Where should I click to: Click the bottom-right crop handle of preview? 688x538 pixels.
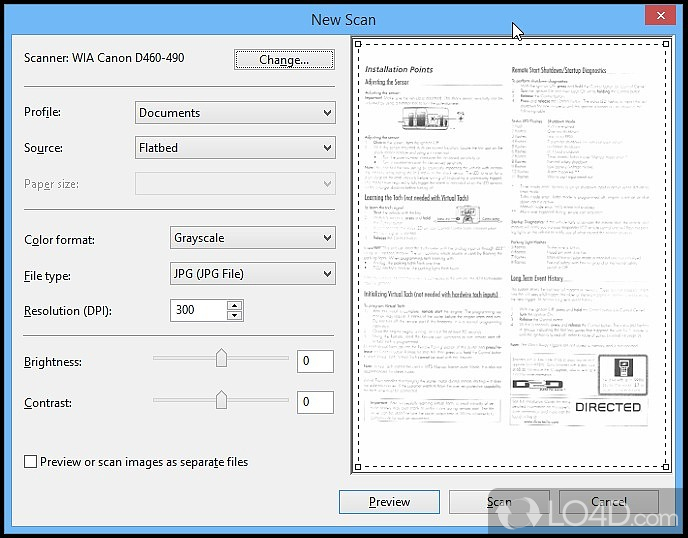(x=666, y=467)
